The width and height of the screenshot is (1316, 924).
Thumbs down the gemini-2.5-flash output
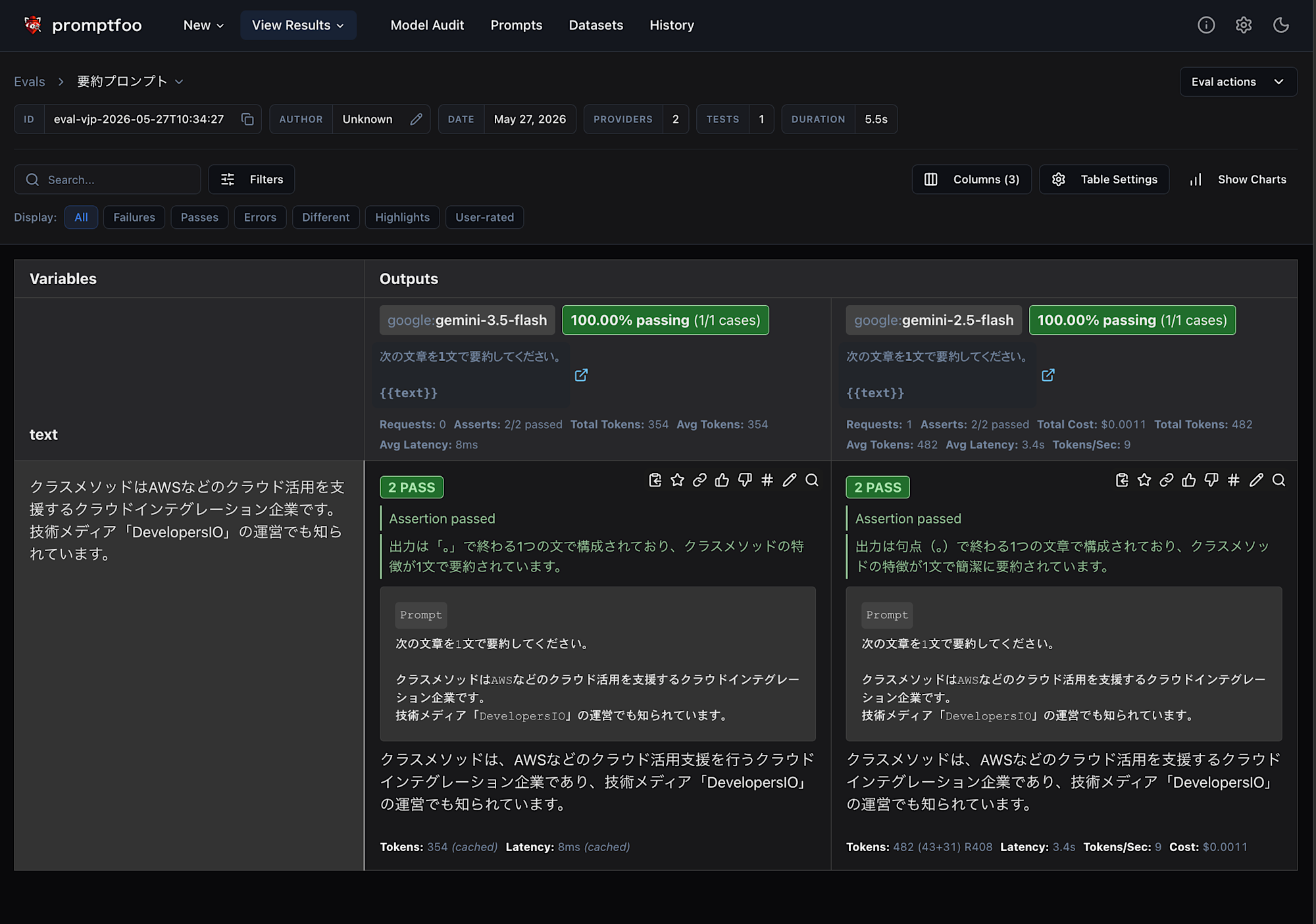point(1211,480)
